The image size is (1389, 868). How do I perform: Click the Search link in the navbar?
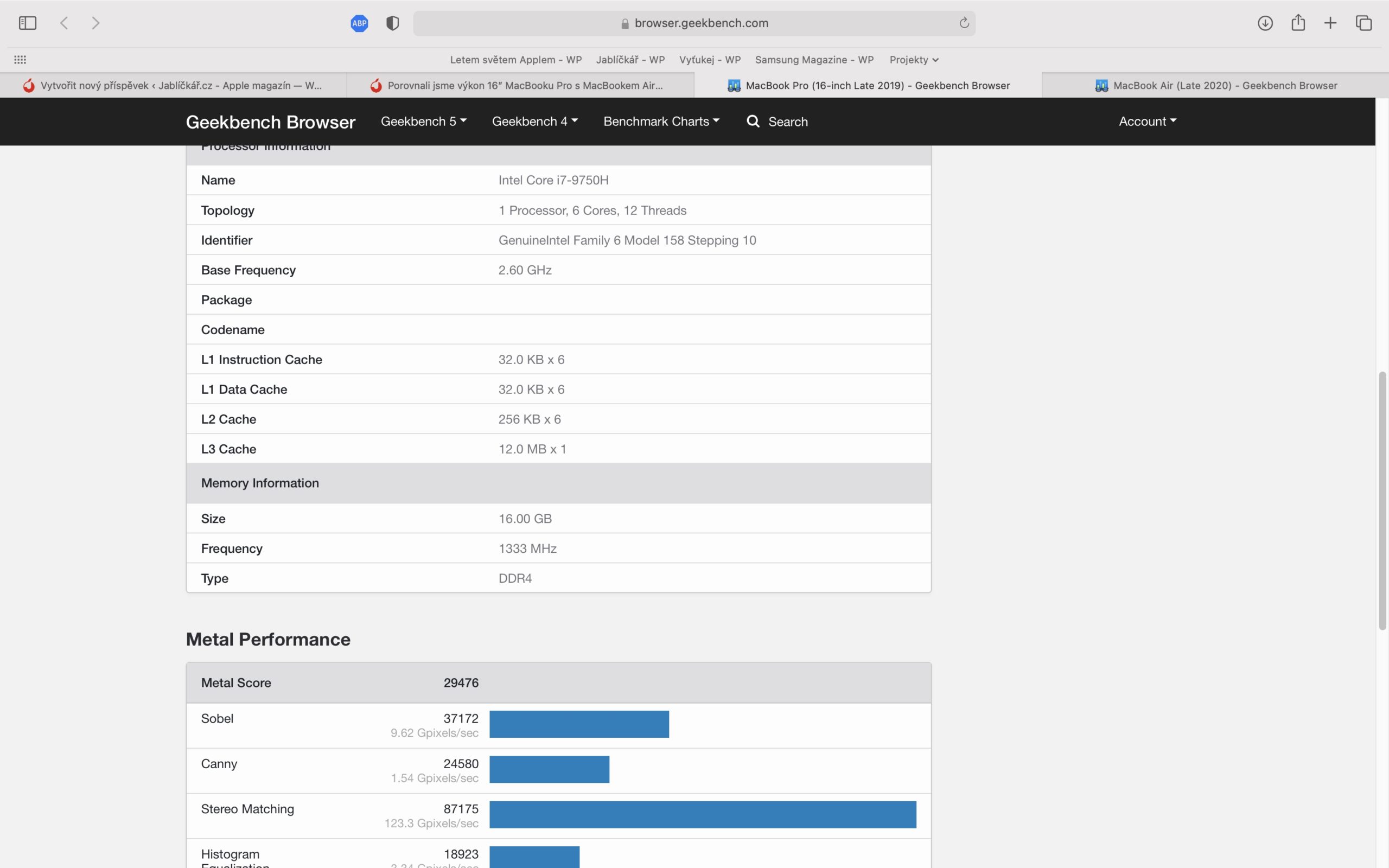pos(788,122)
